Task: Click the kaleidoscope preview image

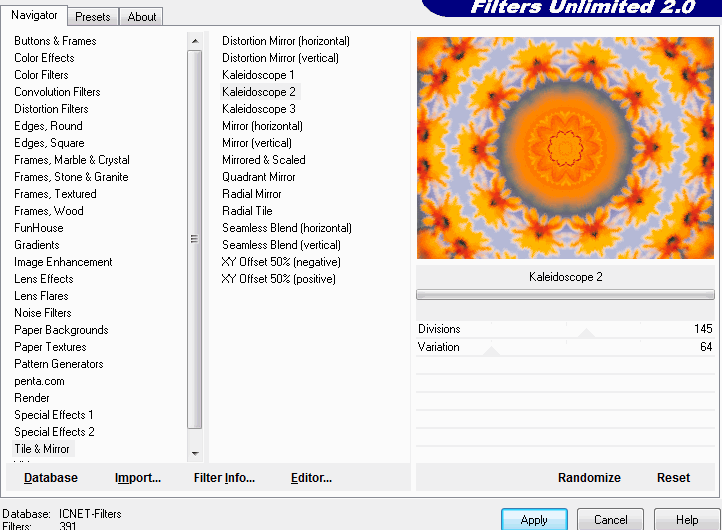Action: 565,148
